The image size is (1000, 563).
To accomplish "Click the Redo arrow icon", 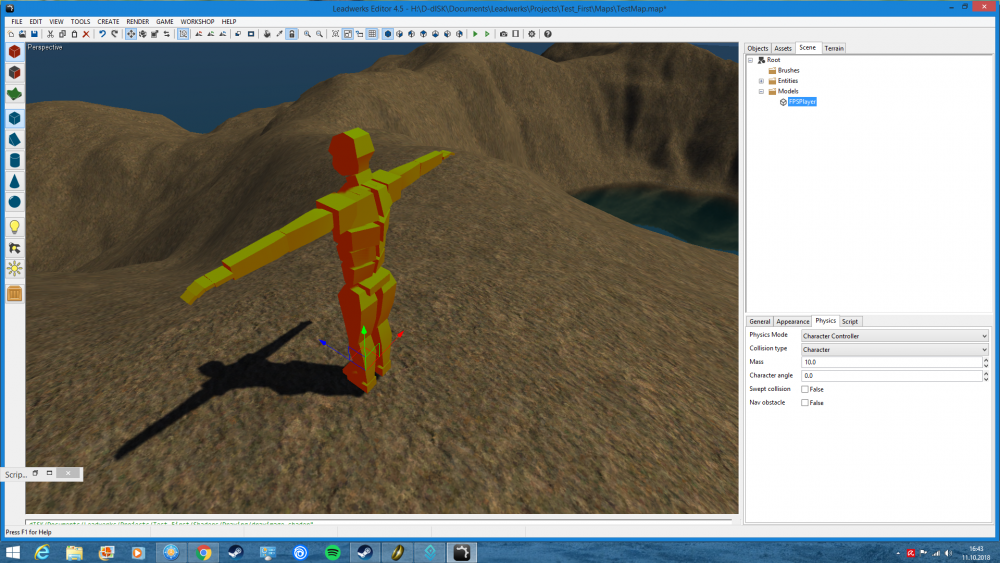I will click(115, 34).
